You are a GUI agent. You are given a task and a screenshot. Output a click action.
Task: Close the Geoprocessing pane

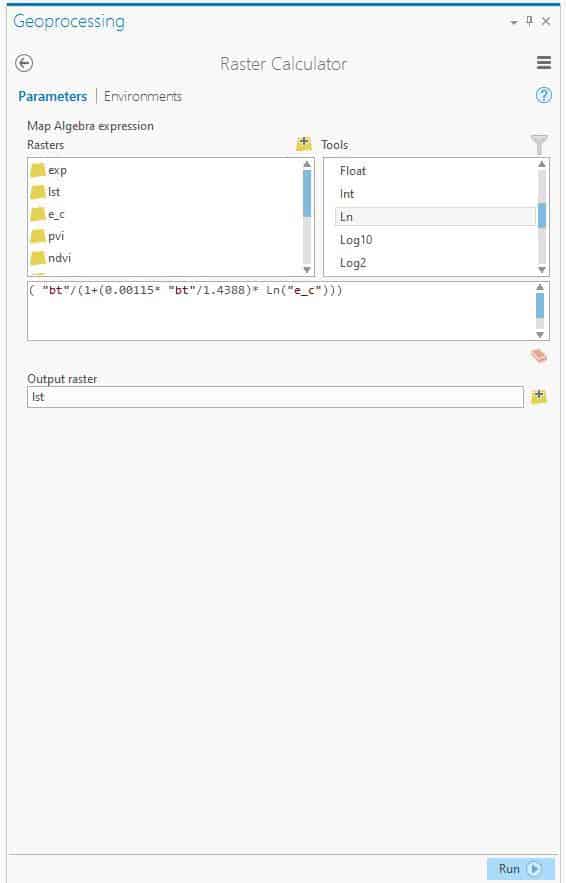pyautogui.click(x=546, y=21)
